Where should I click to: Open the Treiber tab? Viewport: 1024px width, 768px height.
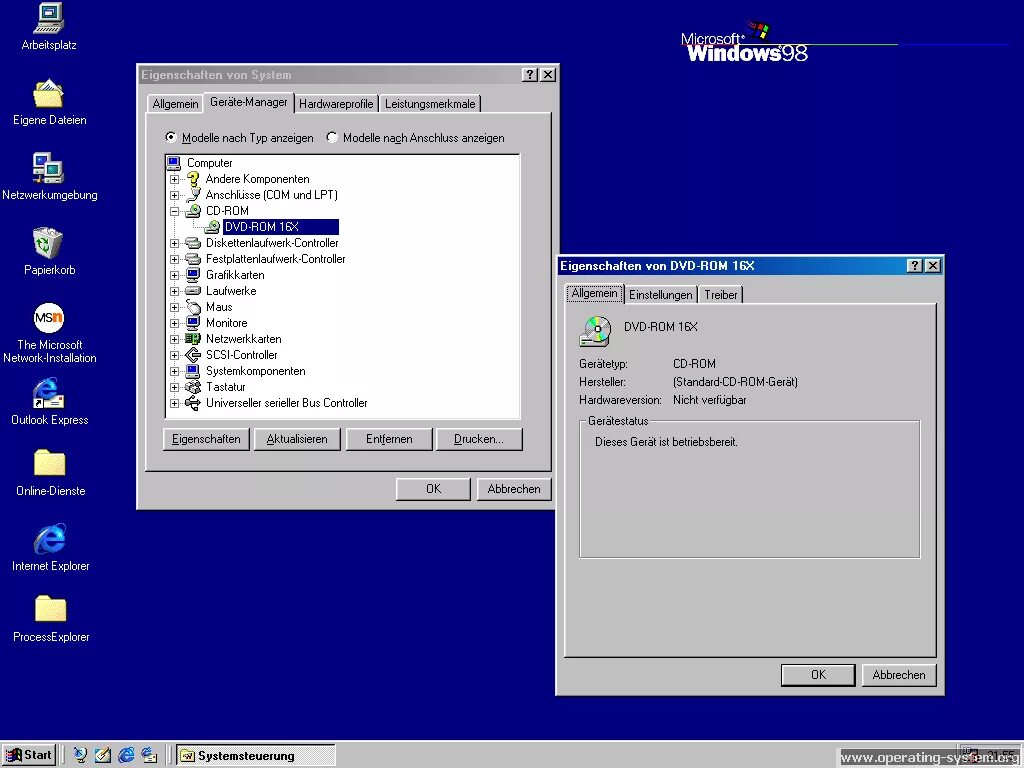click(721, 295)
